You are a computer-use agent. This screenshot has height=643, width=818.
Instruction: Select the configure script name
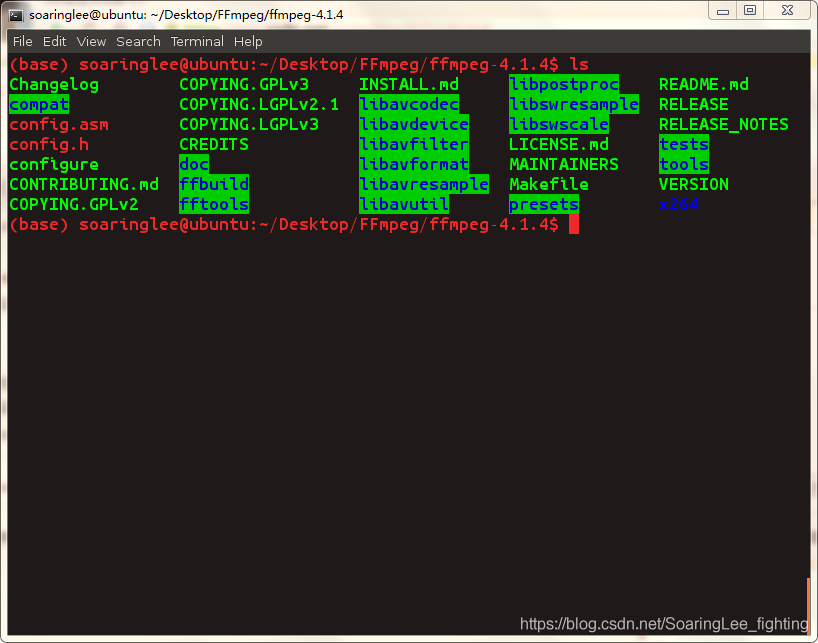(53, 164)
